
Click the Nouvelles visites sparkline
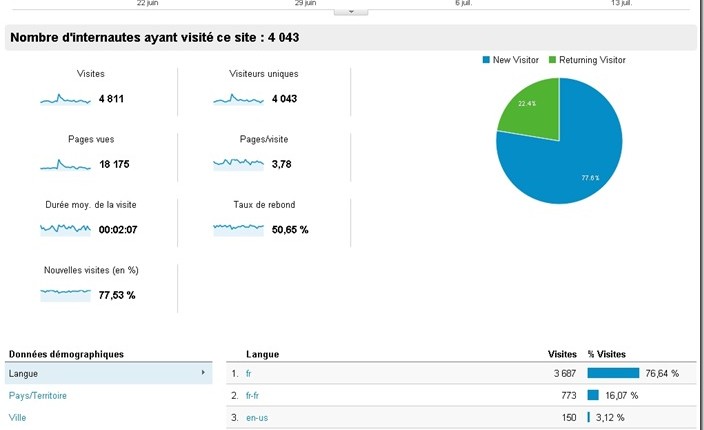[65, 294]
